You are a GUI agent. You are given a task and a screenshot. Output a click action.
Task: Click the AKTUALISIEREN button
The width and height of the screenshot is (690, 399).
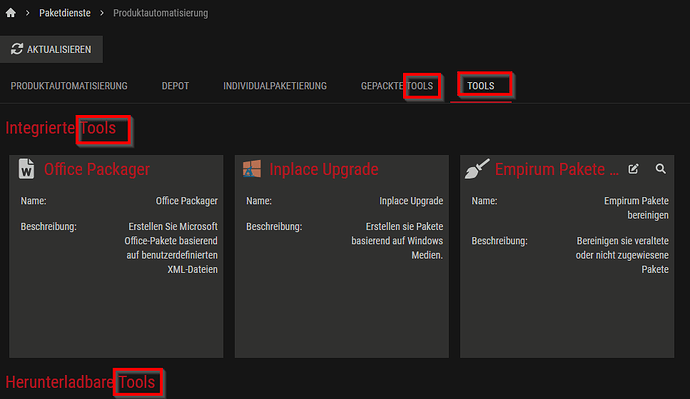point(51,49)
